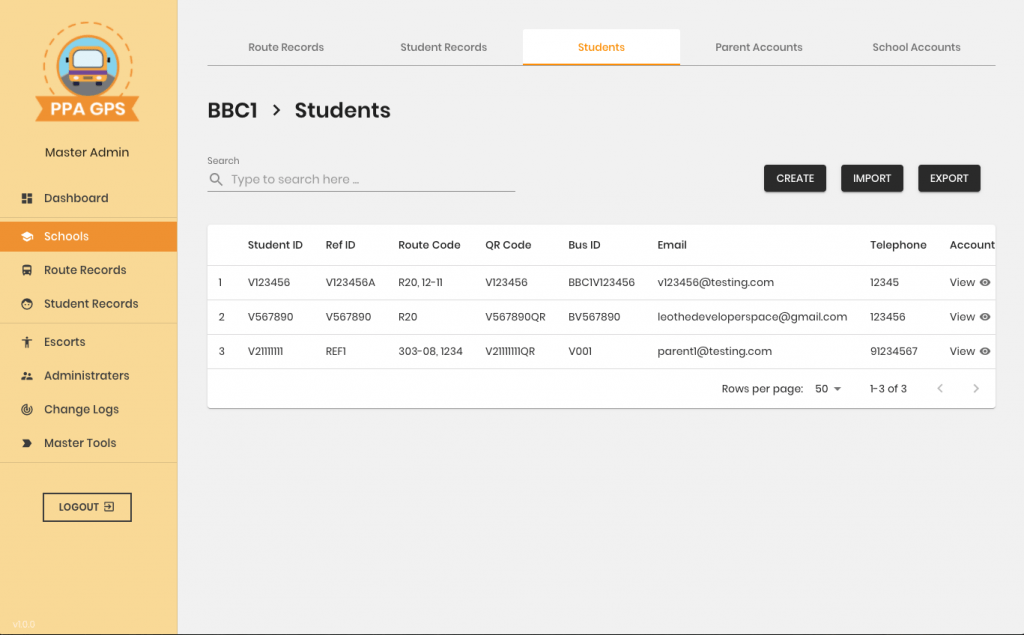Go to the next table page
The image size is (1024, 635).
pyautogui.click(x=976, y=389)
